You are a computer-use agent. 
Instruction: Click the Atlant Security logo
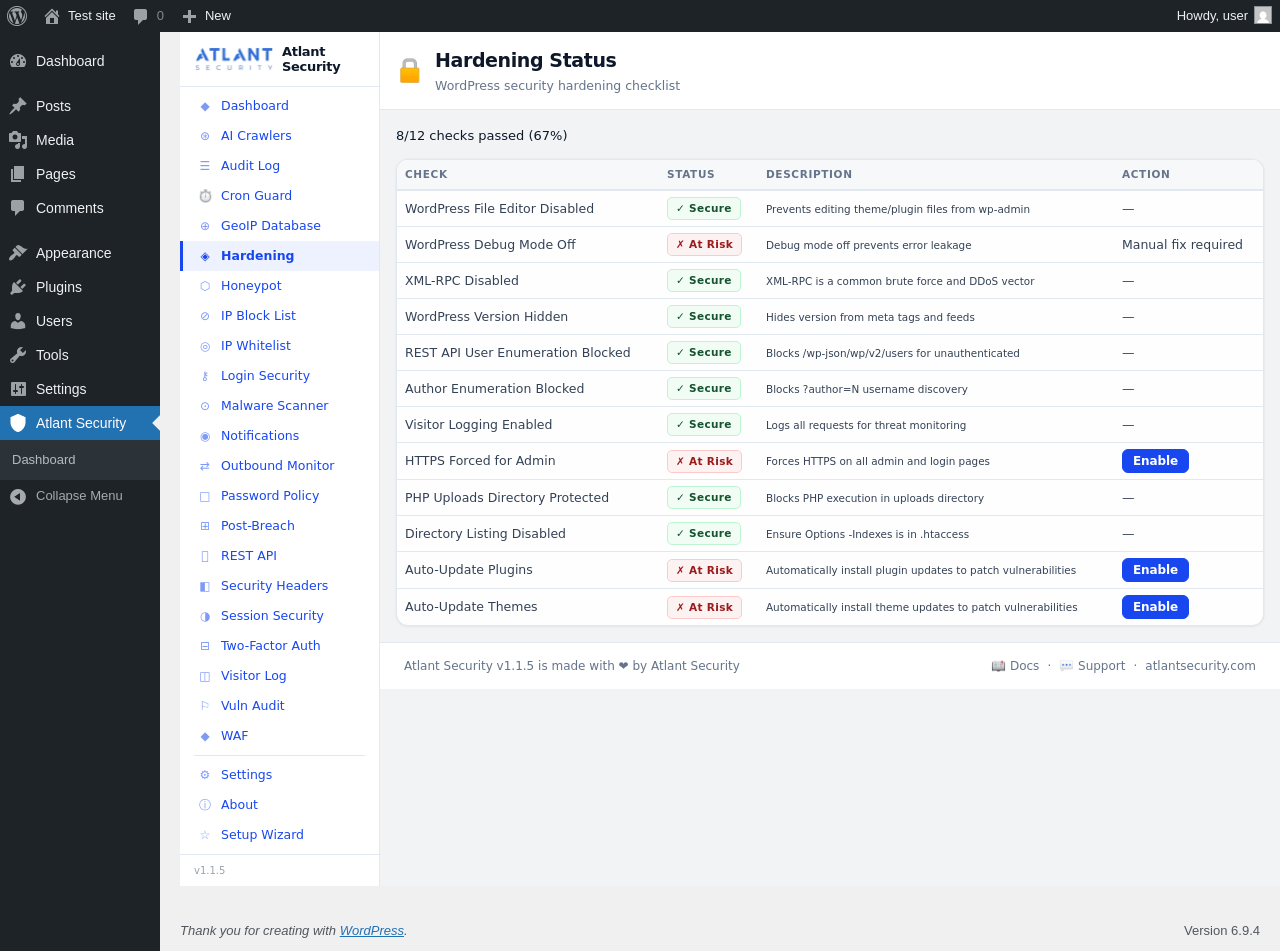[x=234, y=59]
